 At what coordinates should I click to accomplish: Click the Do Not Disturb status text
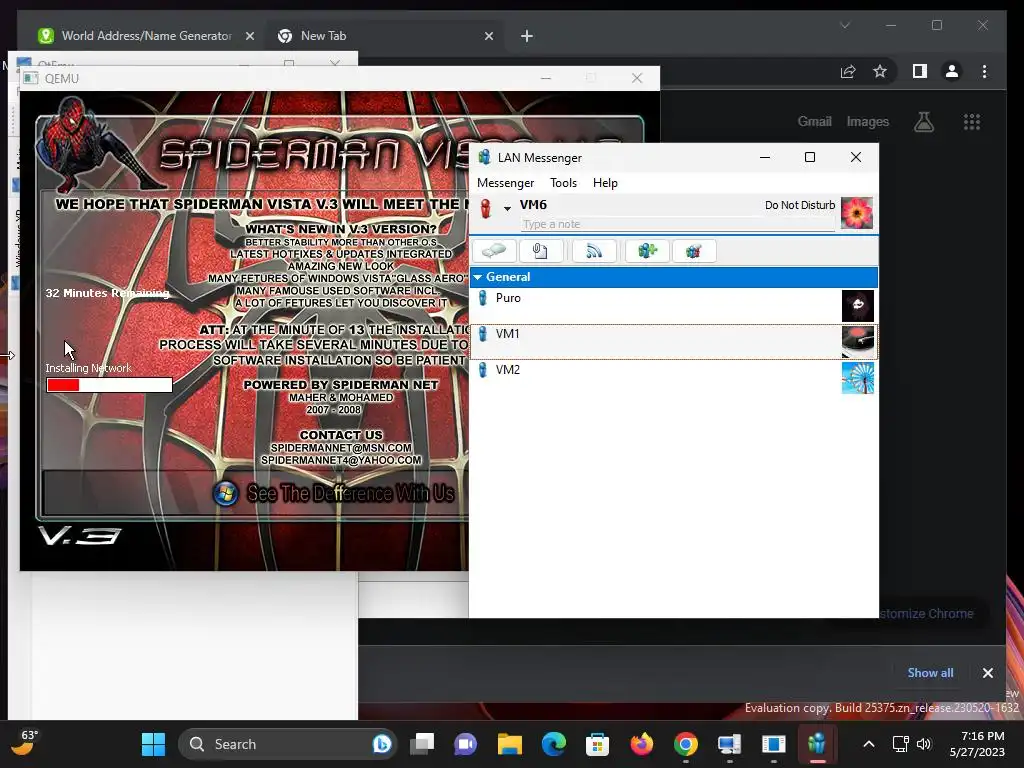pos(800,205)
